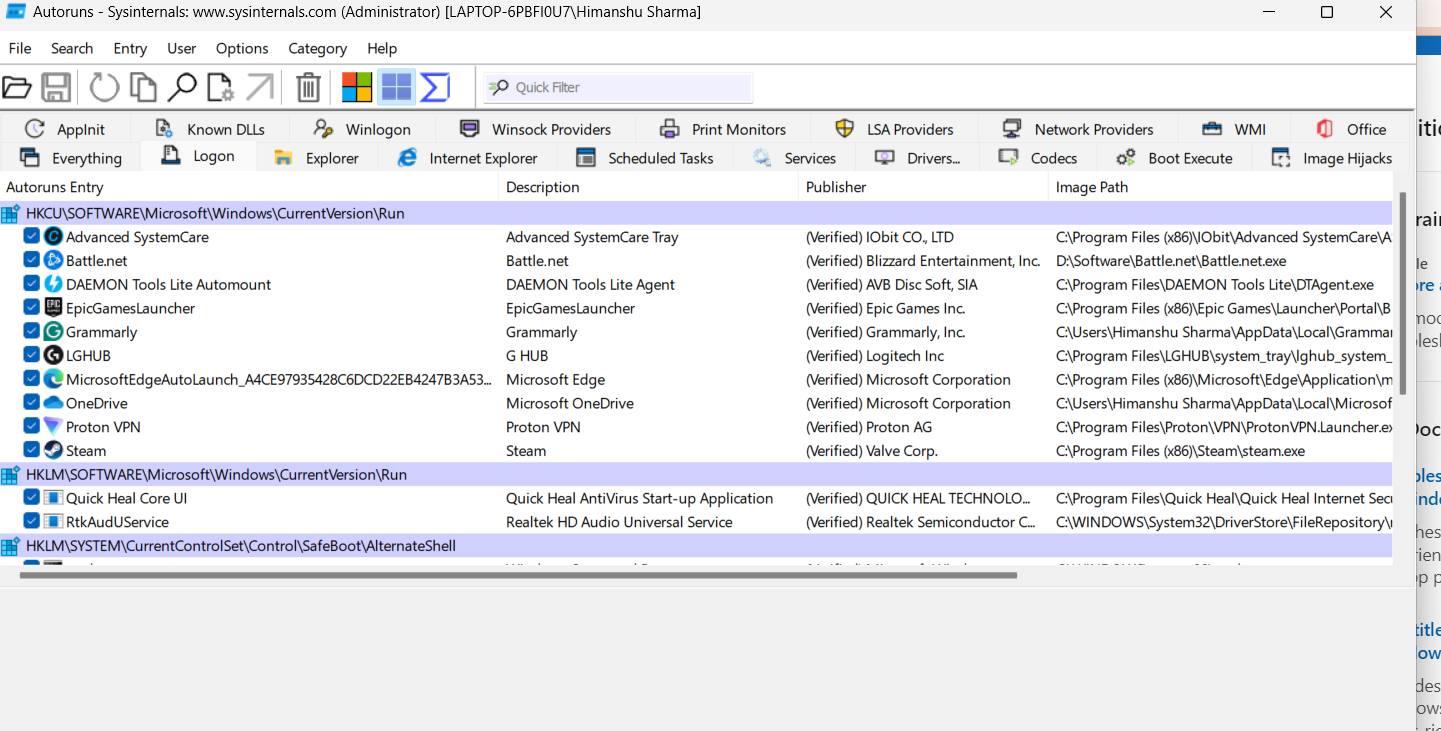Open the Help menu
Screen dimensions: 1441x731
pyautogui.click(x=382, y=48)
